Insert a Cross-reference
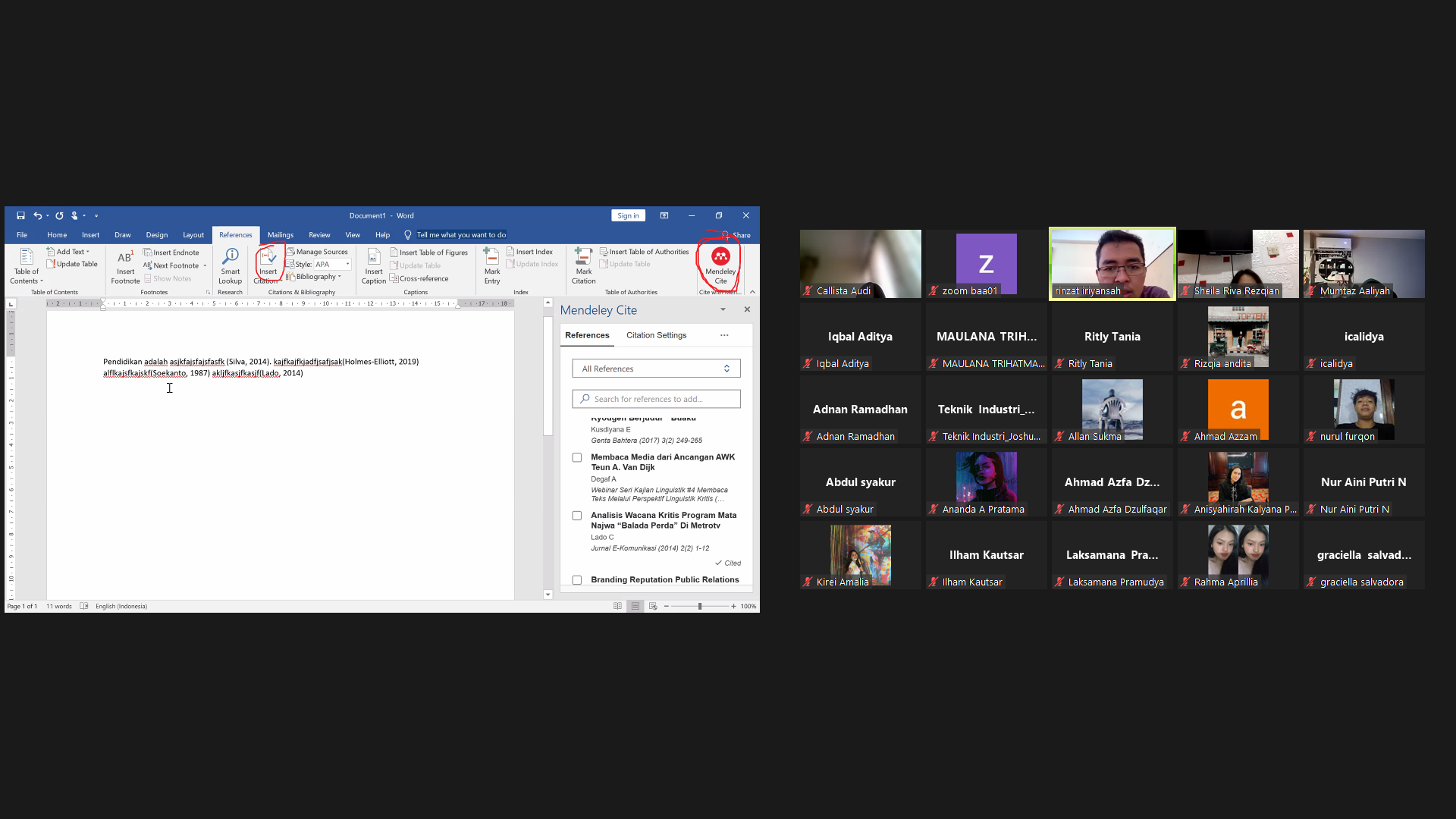This screenshot has width=1456, height=819. [419, 278]
